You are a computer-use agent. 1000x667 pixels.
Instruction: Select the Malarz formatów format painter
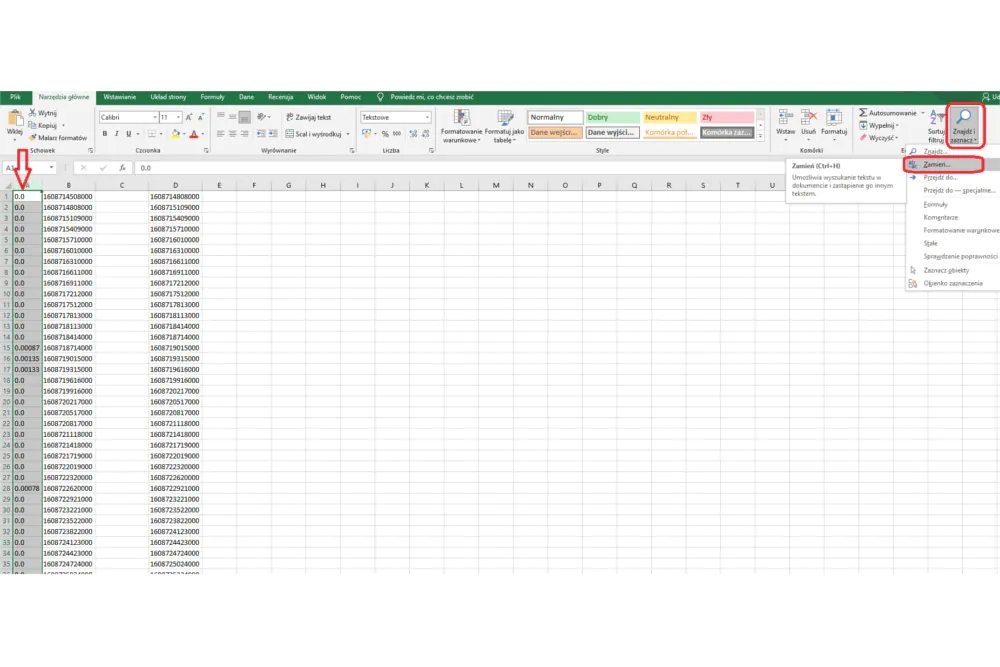click(x=57, y=138)
